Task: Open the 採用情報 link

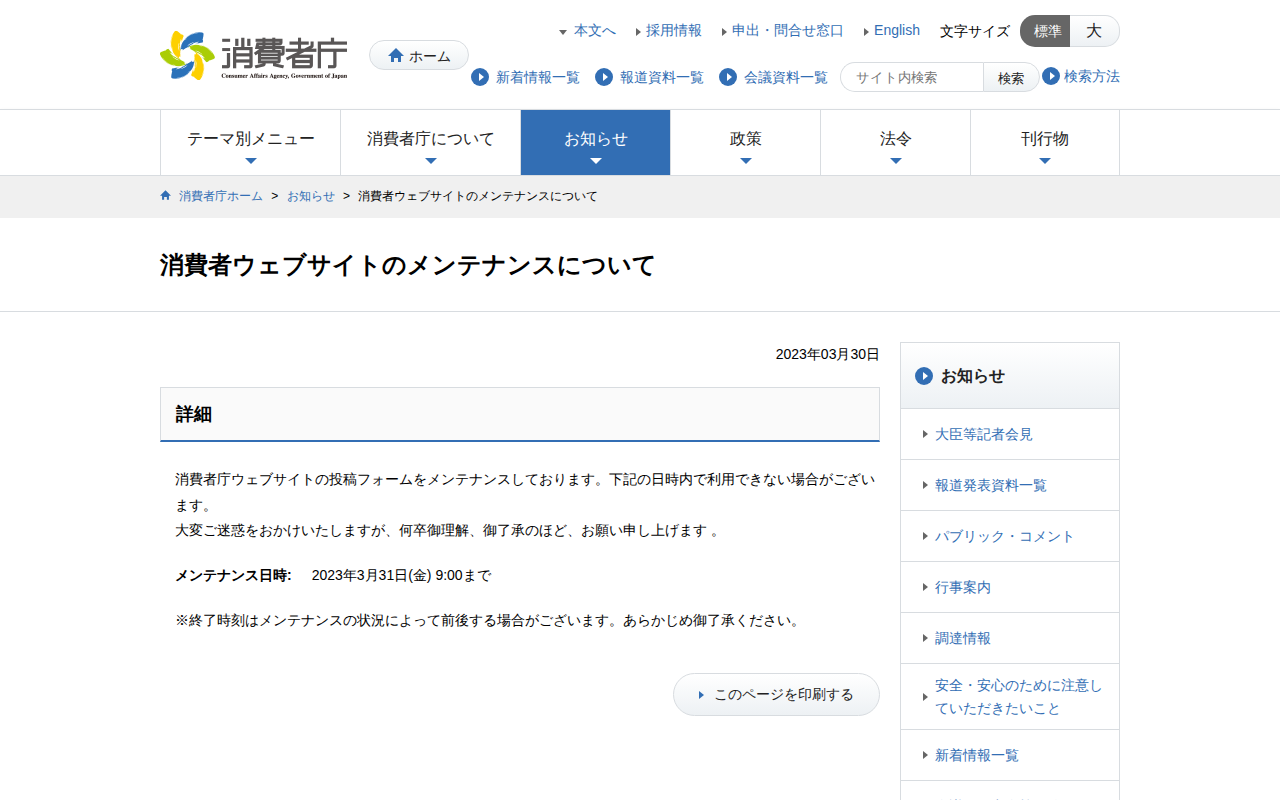Action: tap(674, 31)
